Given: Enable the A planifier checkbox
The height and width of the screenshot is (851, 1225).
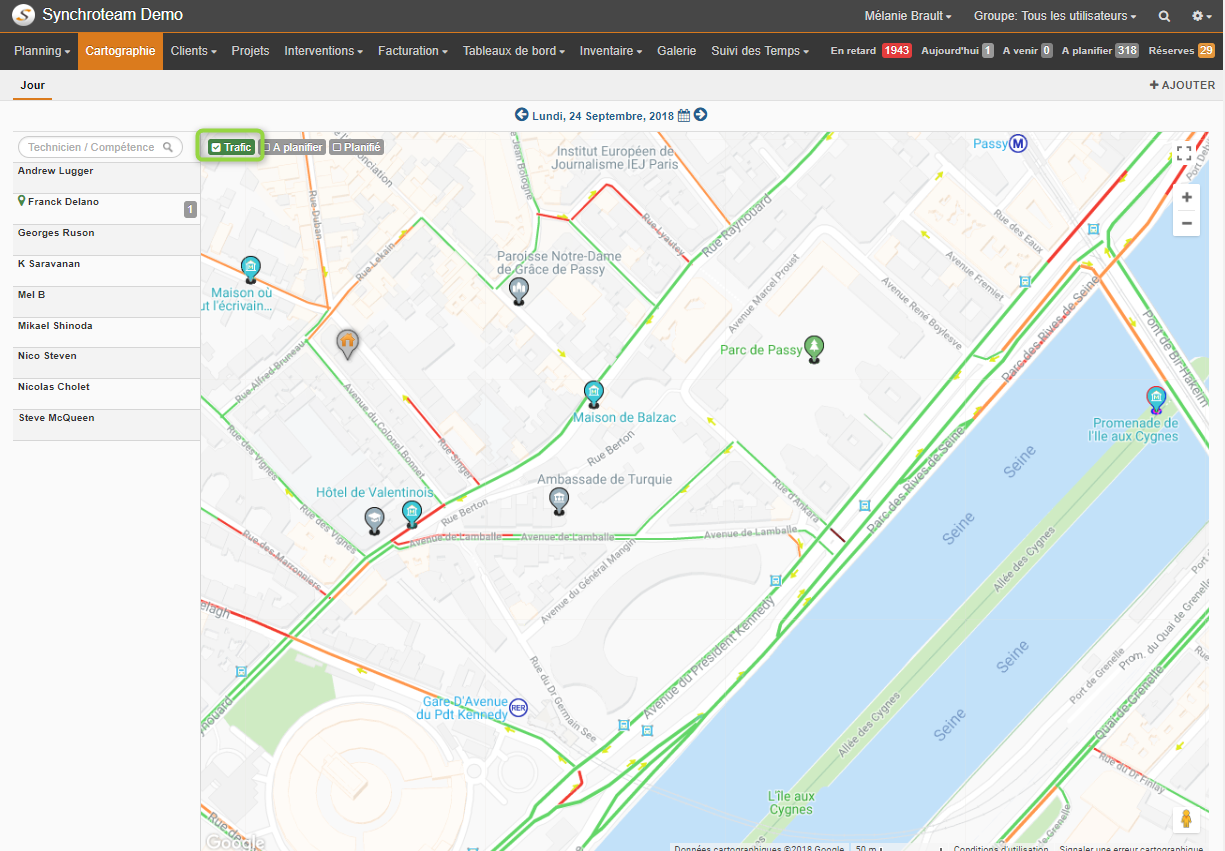Looking at the screenshot, I should (268, 147).
